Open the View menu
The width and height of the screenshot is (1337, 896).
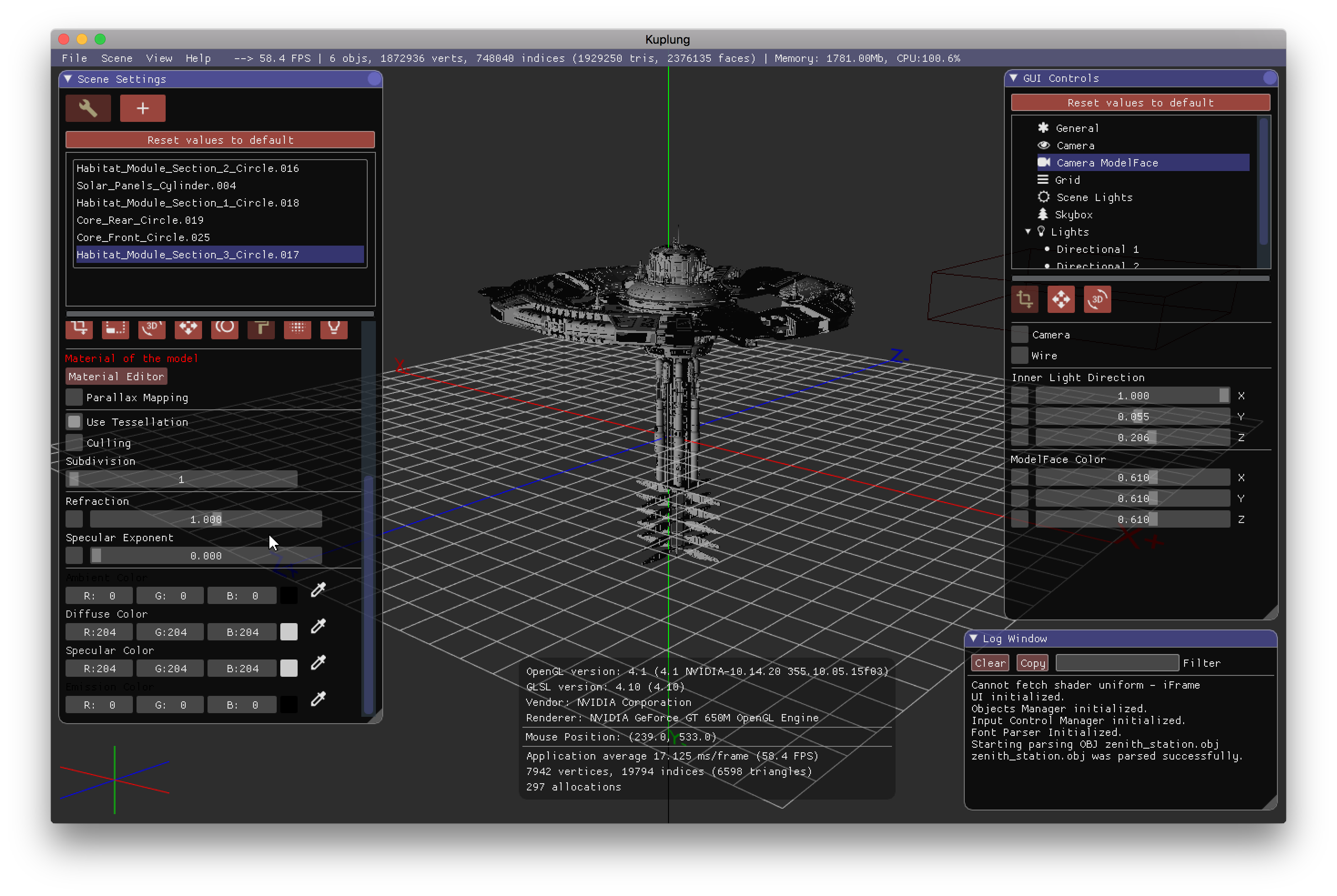click(x=159, y=58)
